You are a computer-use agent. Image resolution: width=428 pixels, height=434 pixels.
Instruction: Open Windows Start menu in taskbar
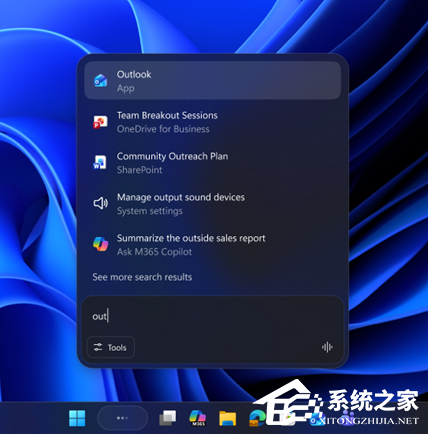pyautogui.click(x=77, y=418)
